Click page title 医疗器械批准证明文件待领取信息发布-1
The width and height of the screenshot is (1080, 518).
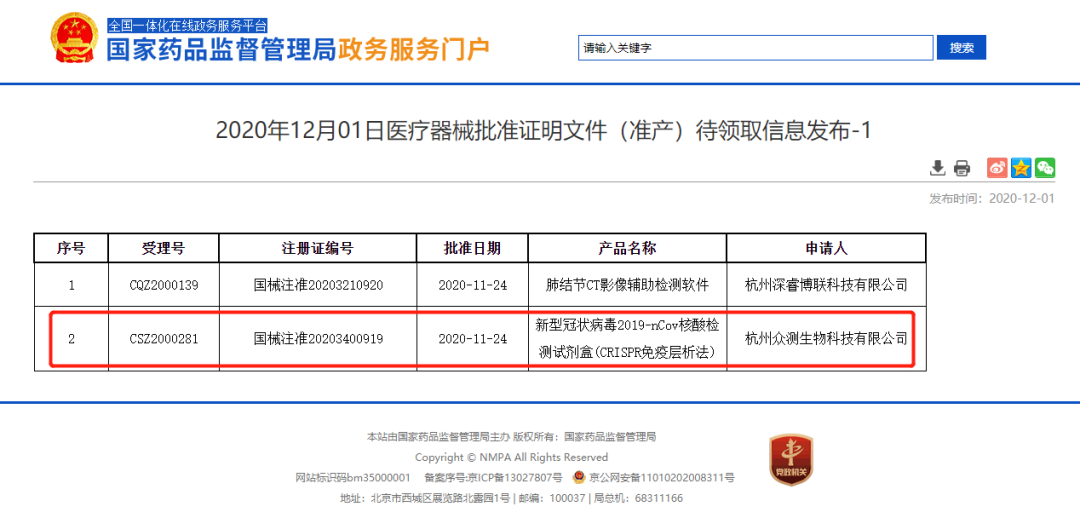(x=543, y=130)
